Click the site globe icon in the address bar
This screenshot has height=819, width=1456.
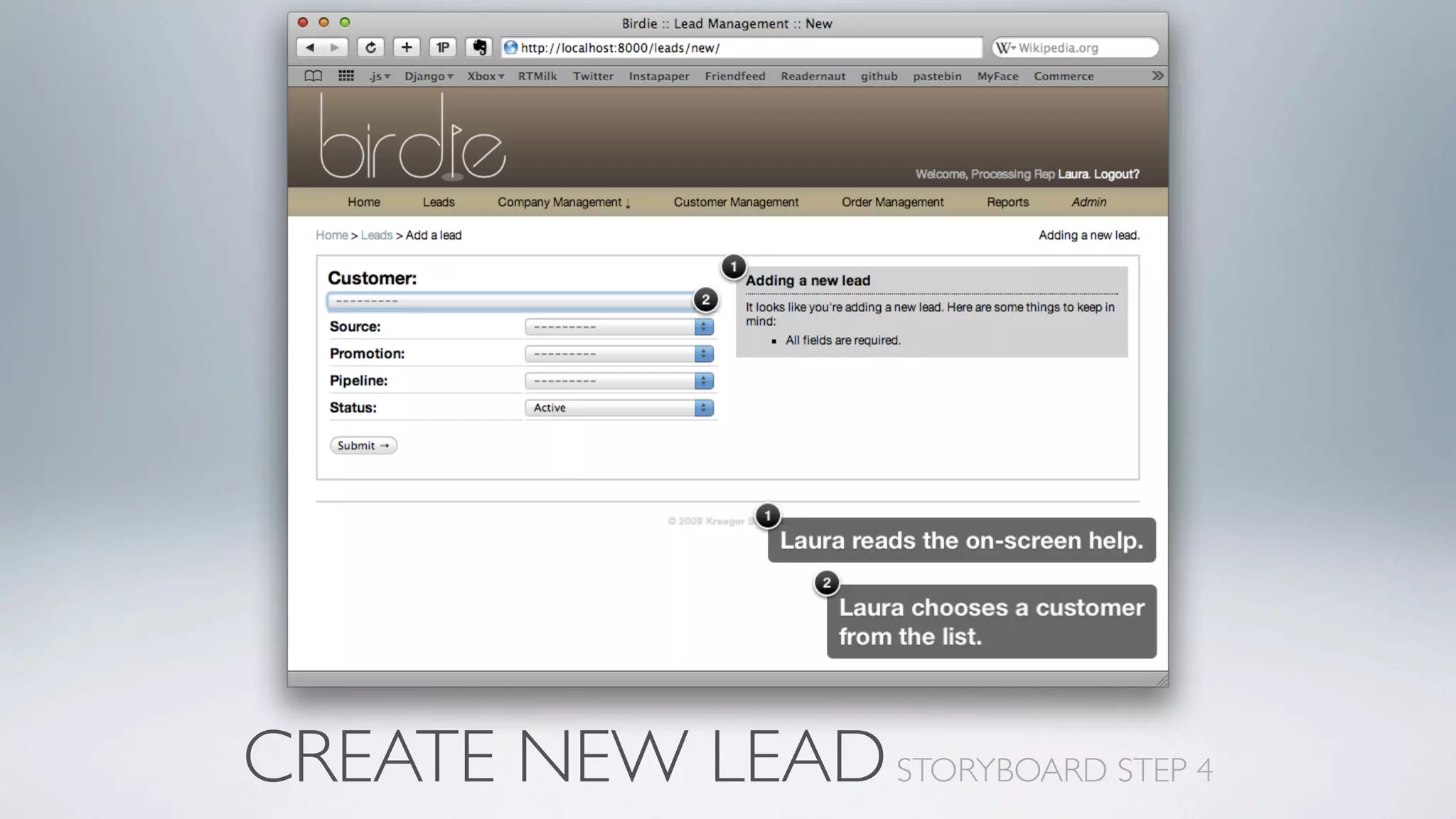coord(510,48)
